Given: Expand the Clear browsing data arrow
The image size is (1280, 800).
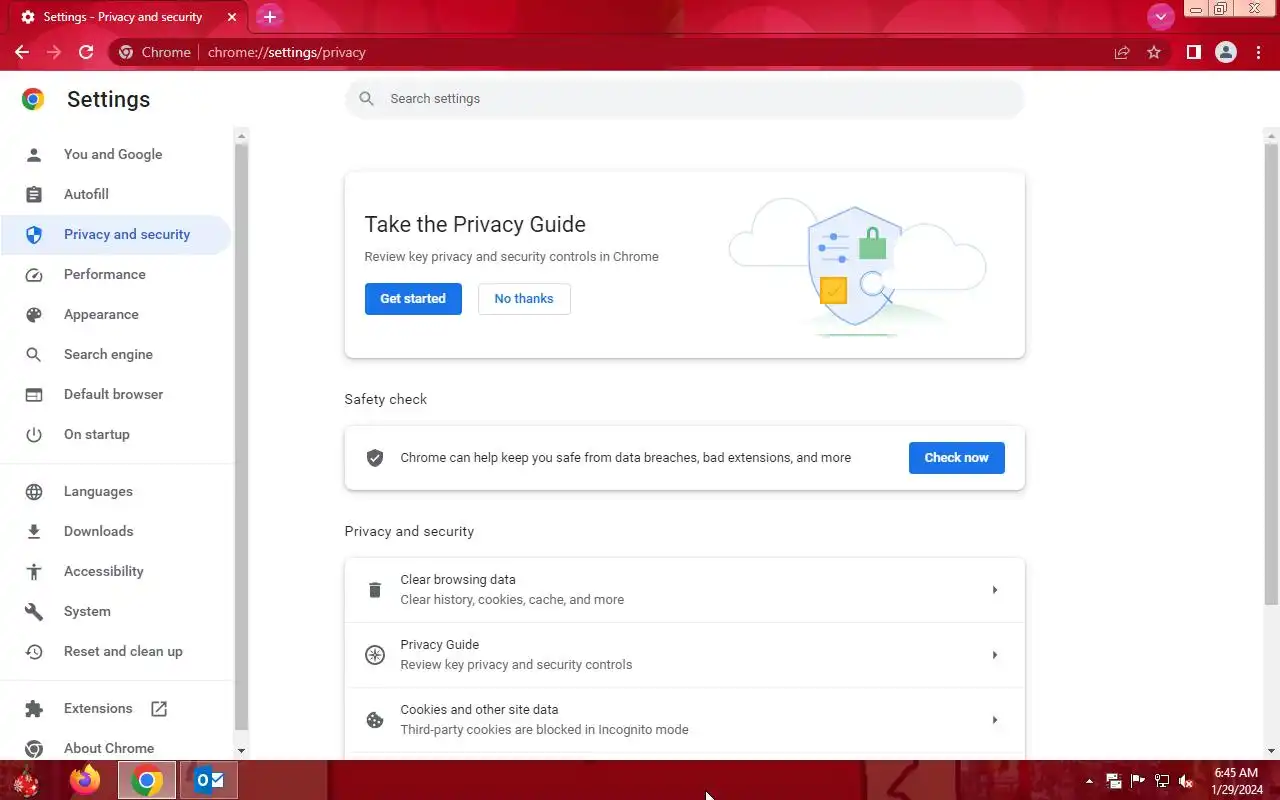Looking at the screenshot, I should 994,590.
